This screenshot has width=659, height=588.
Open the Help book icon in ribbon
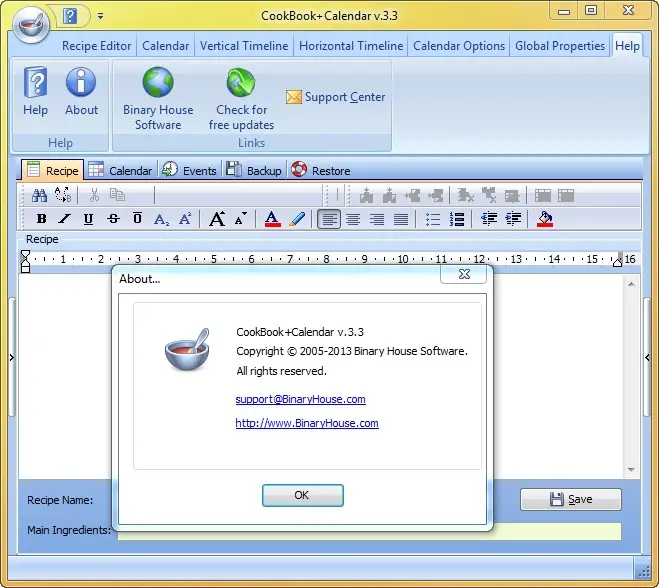35,91
